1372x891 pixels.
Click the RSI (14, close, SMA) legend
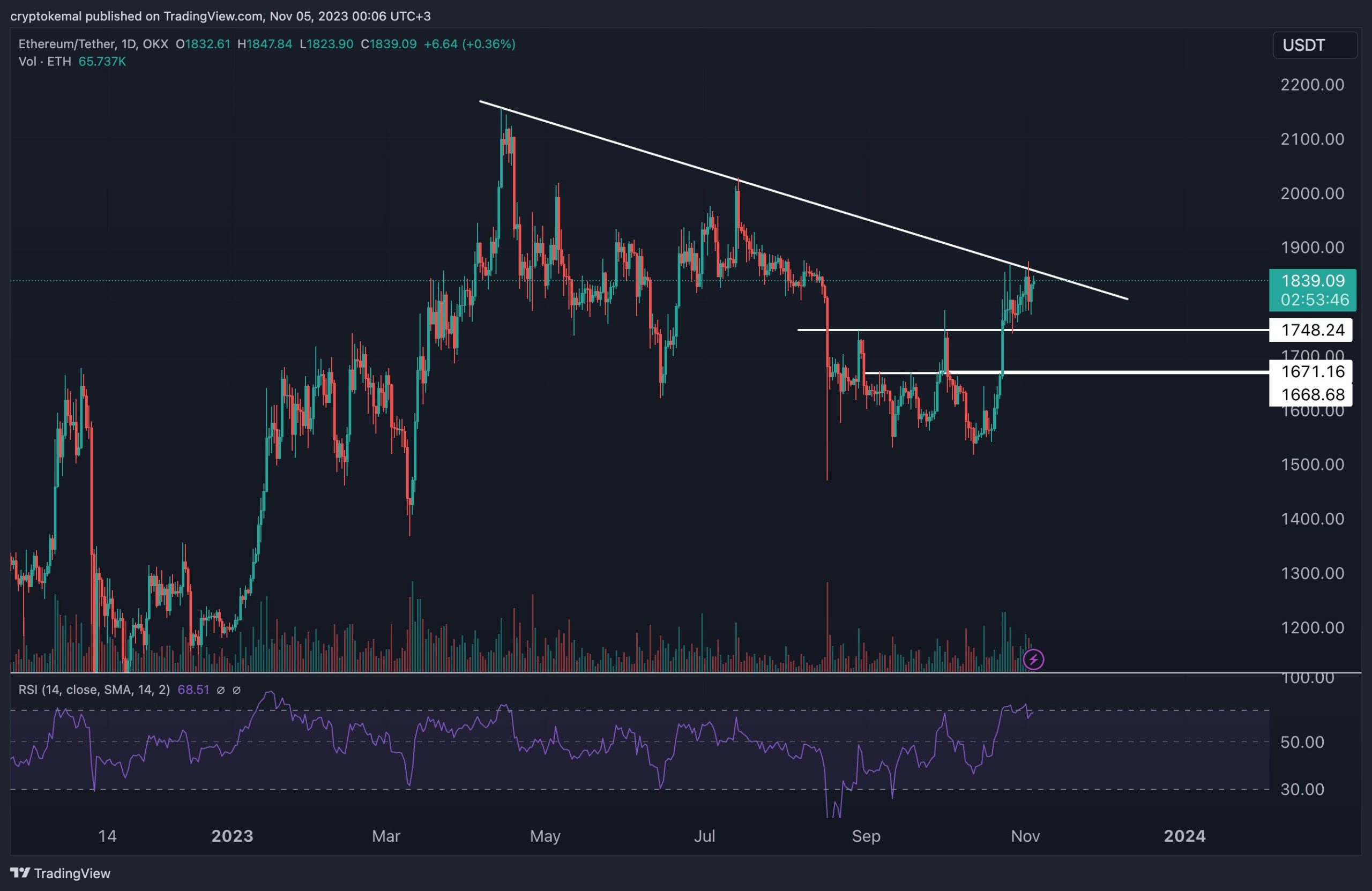click(94, 690)
